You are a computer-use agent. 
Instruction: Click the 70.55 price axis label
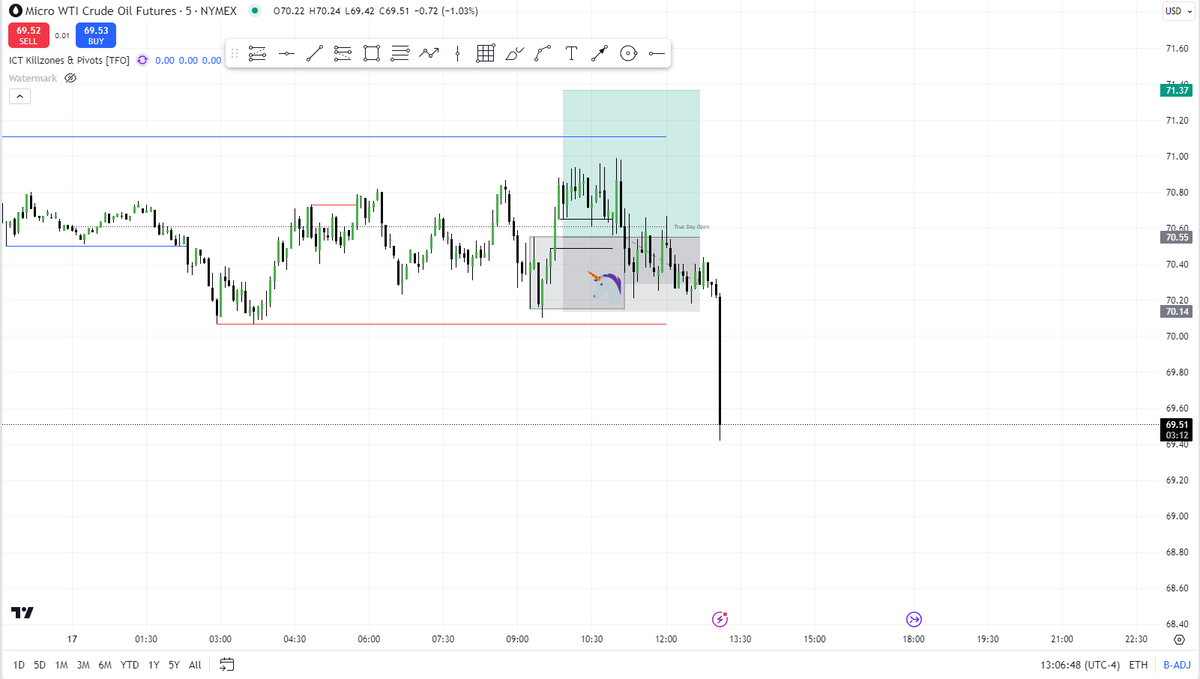click(x=1176, y=238)
